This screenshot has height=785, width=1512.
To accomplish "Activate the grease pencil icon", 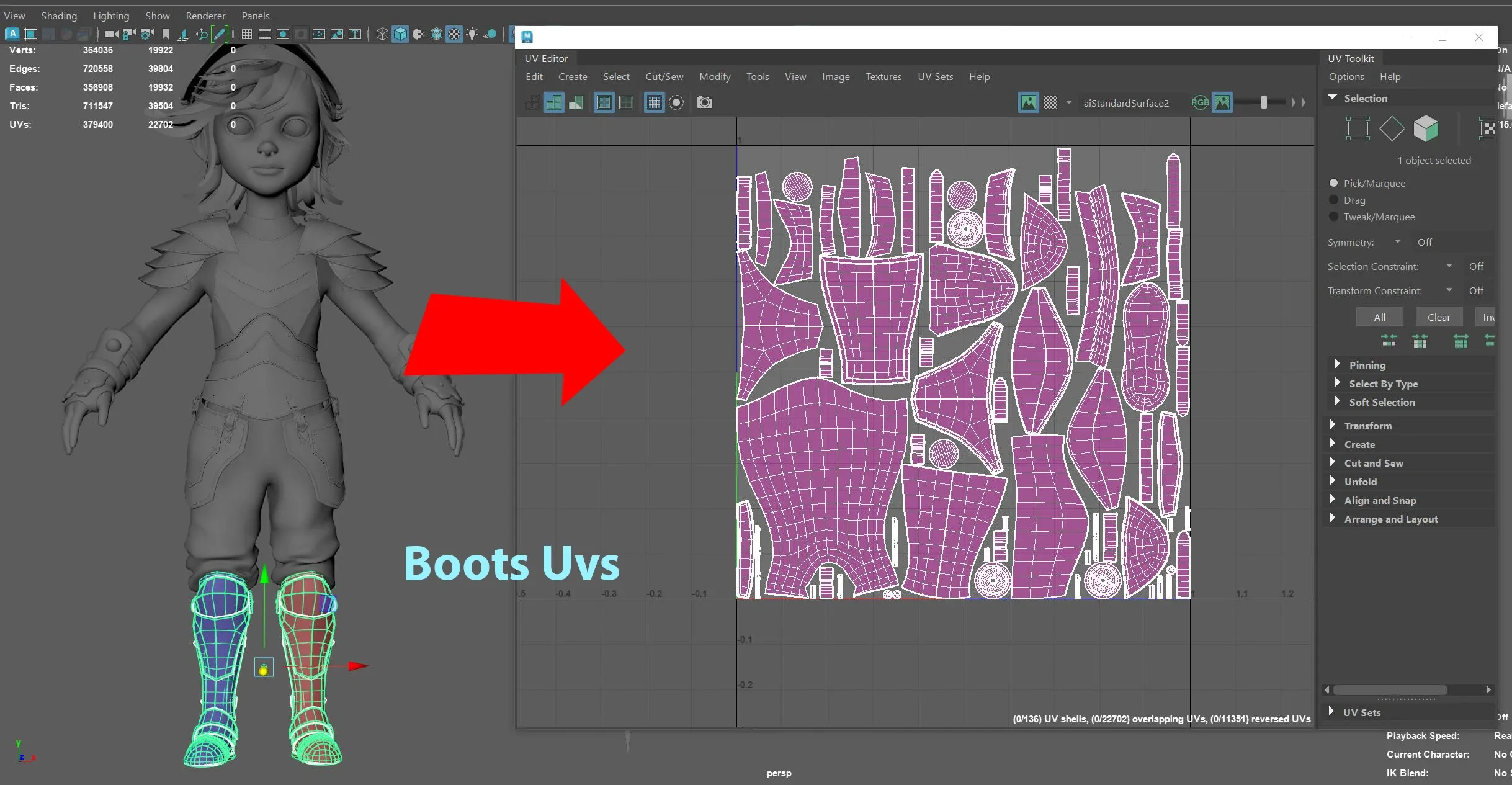I will coord(220,34).
